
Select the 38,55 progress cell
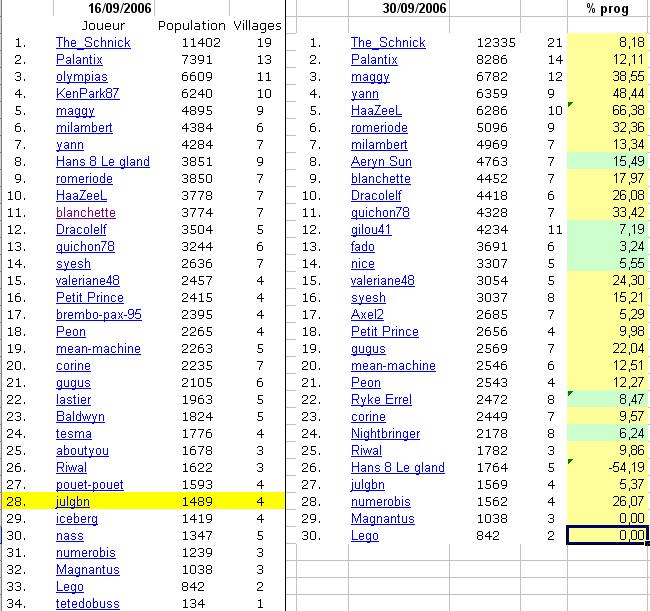(x=607, y=77)
